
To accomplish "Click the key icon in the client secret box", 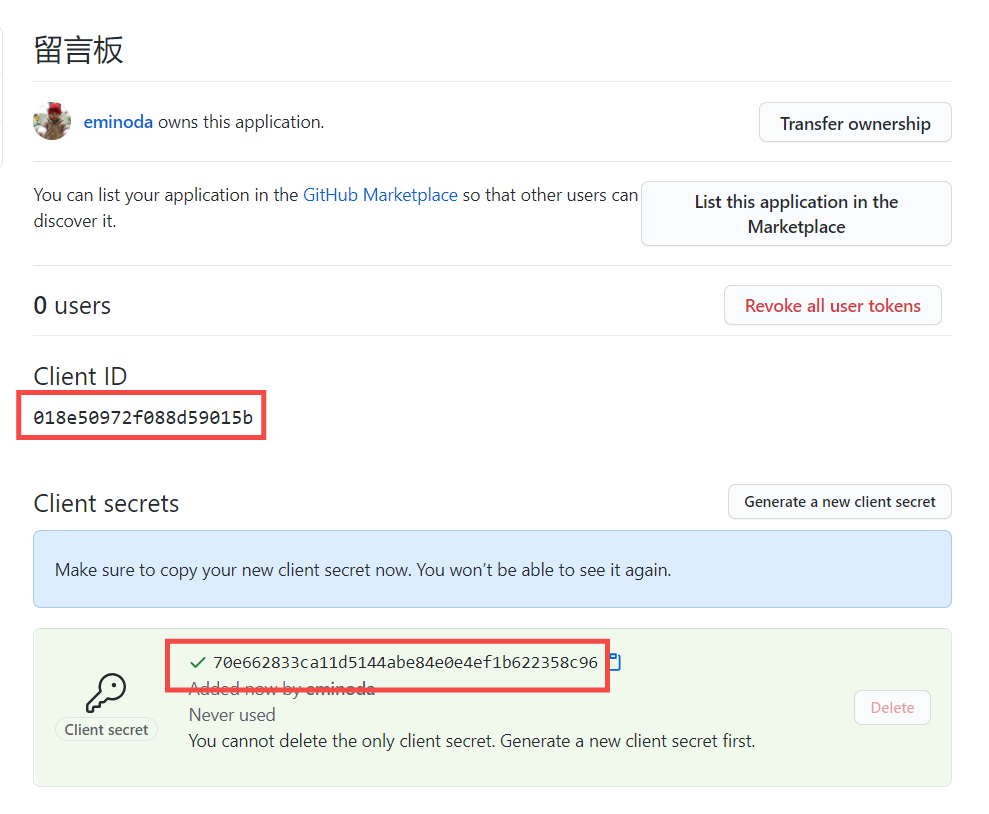I will (106, 691).
